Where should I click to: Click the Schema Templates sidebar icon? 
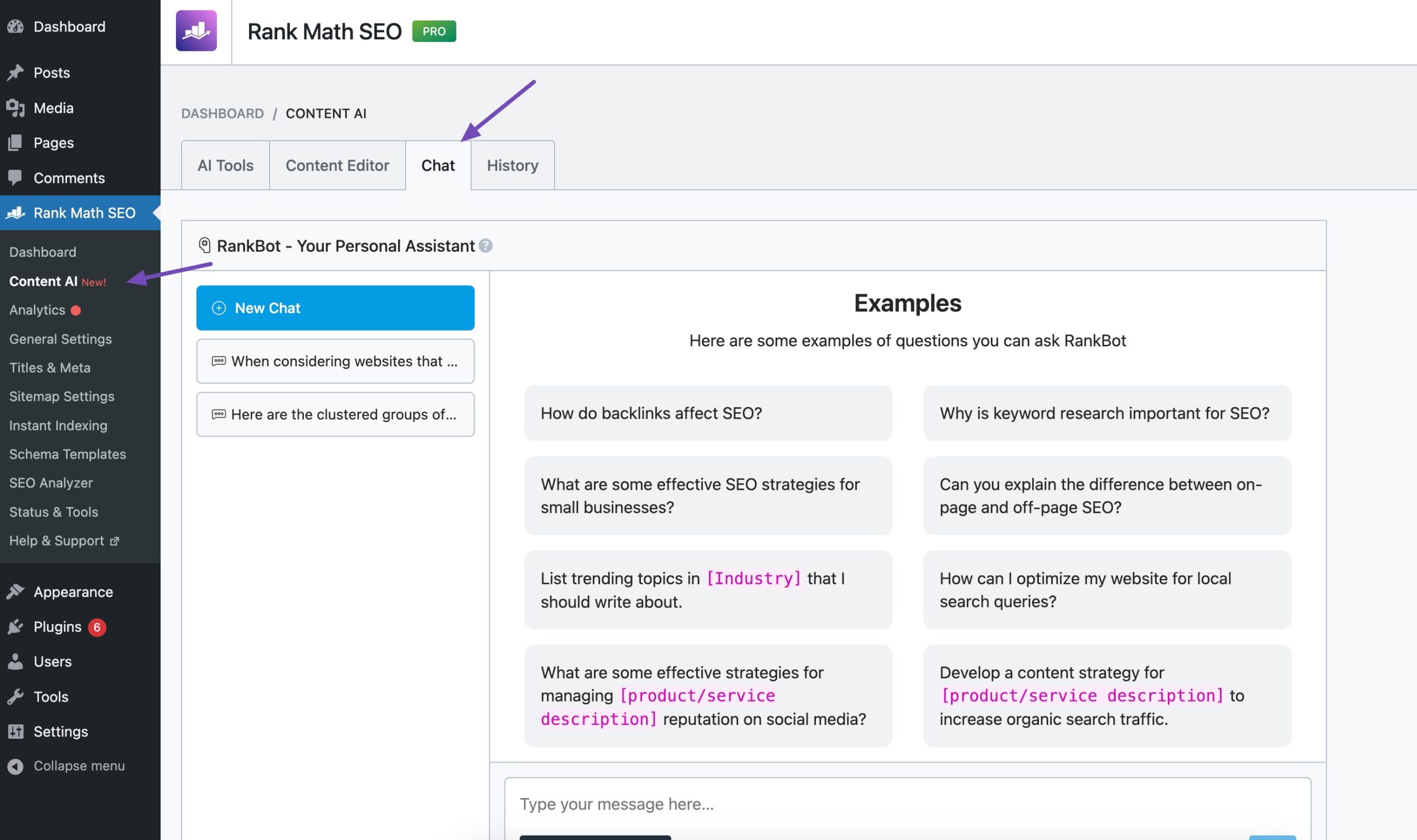[x=67, y=454]
